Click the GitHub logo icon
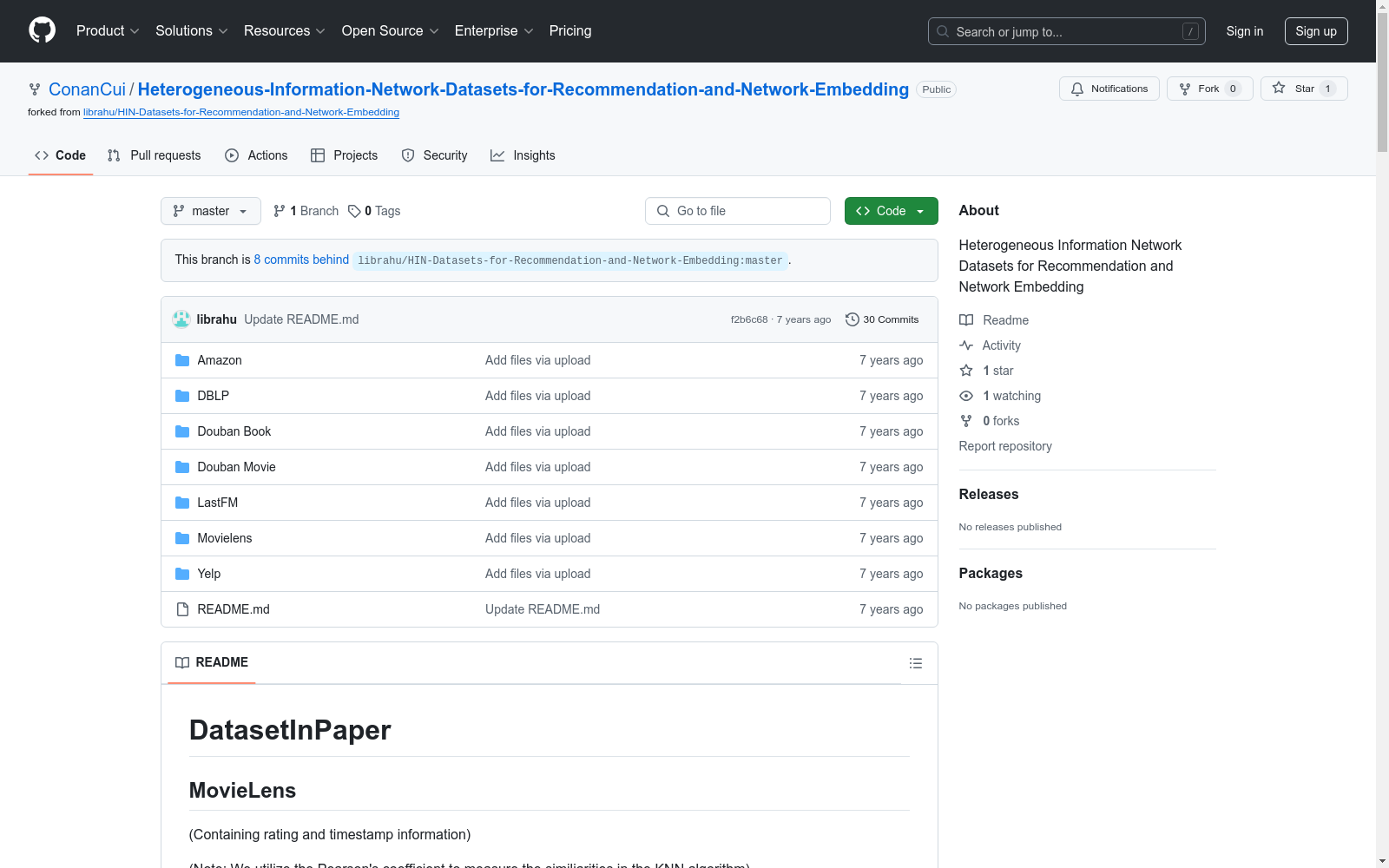Viewport: 1389px width, 868px height. click(x=42, y=30)
